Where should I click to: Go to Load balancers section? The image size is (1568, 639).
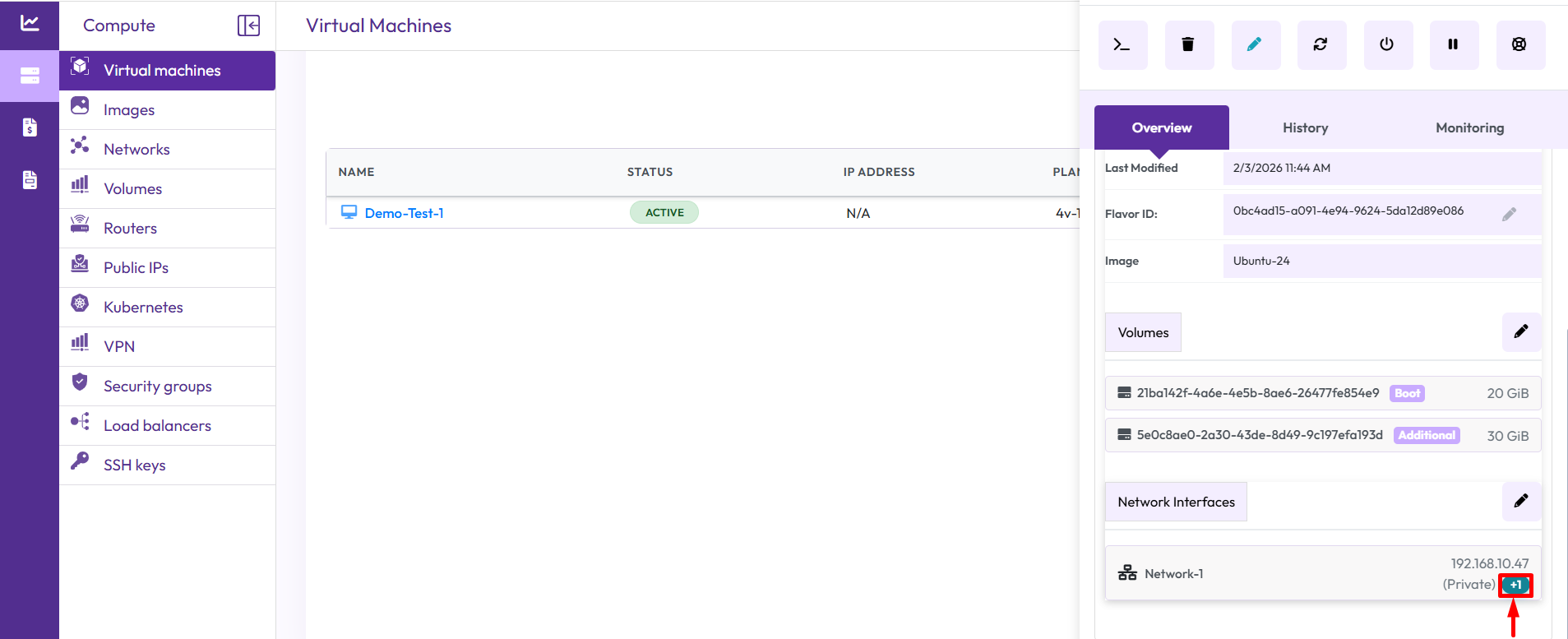[157, 426]
